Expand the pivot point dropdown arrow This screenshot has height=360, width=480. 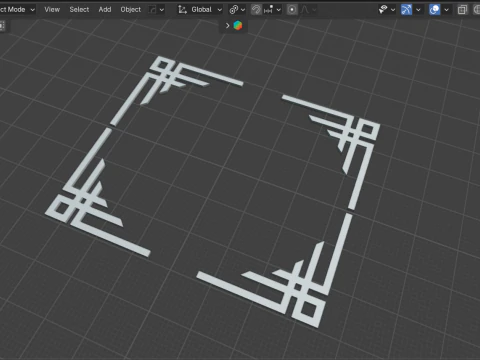(243, 10)
